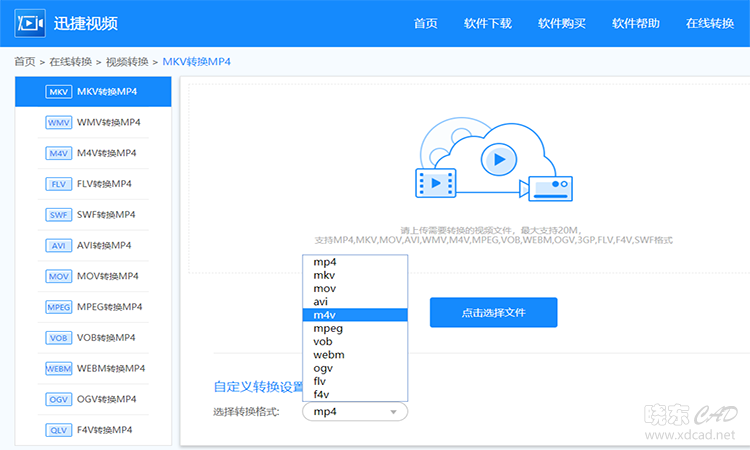Screen dimensions: 750x450
Task: Choose mpeg in the format list
Action: [x=355, y=329]
